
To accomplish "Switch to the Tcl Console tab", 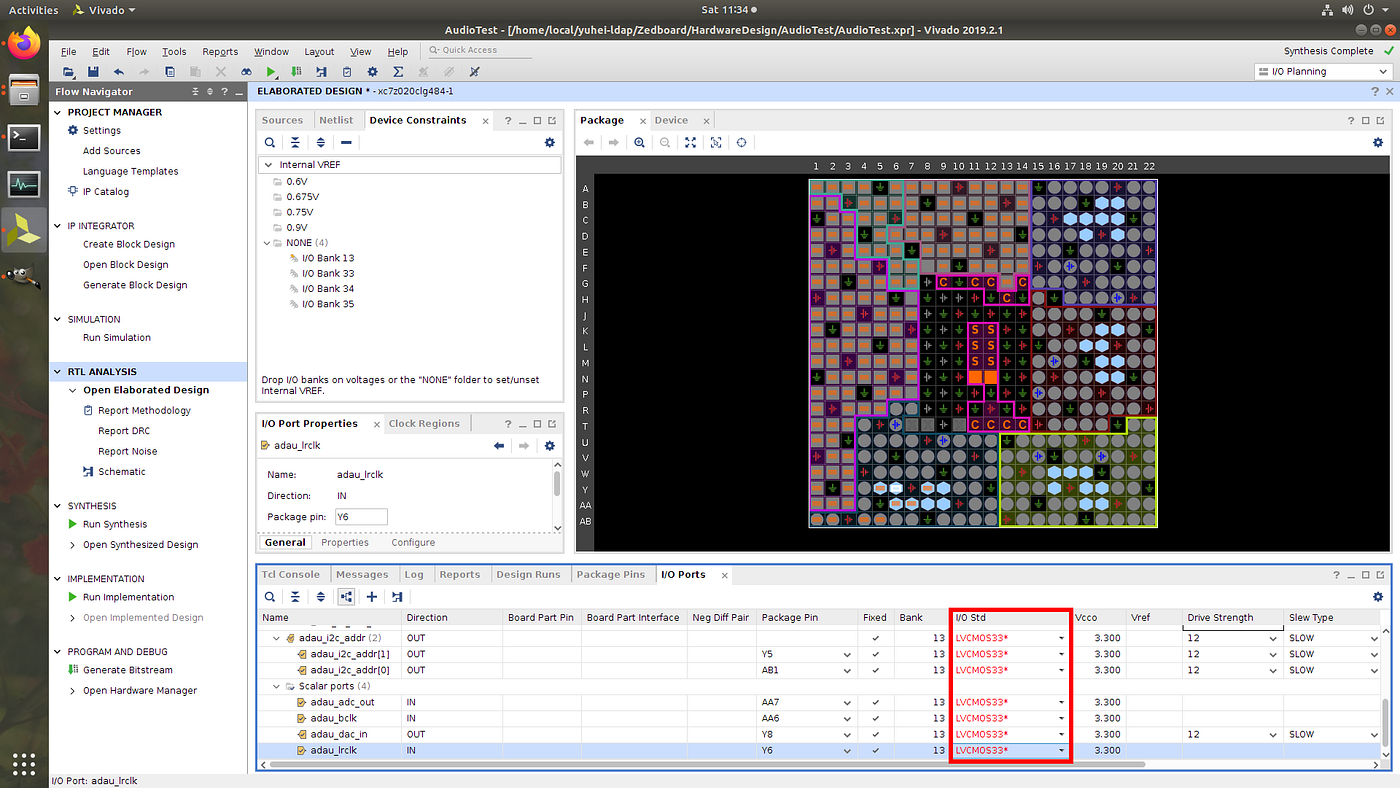I will coord(290,574).
